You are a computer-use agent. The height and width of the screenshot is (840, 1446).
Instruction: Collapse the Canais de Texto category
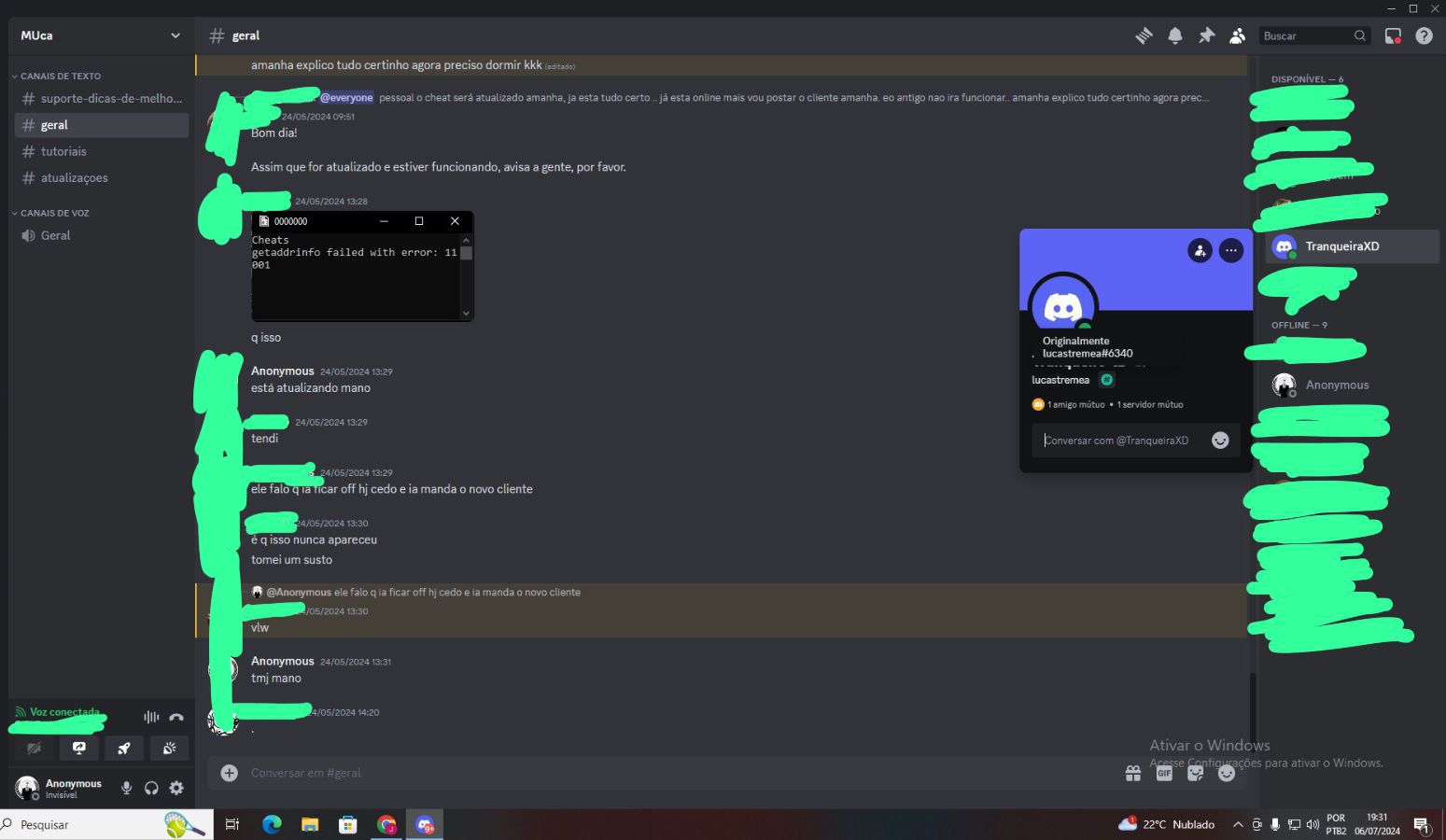click(x=60, y=76)
